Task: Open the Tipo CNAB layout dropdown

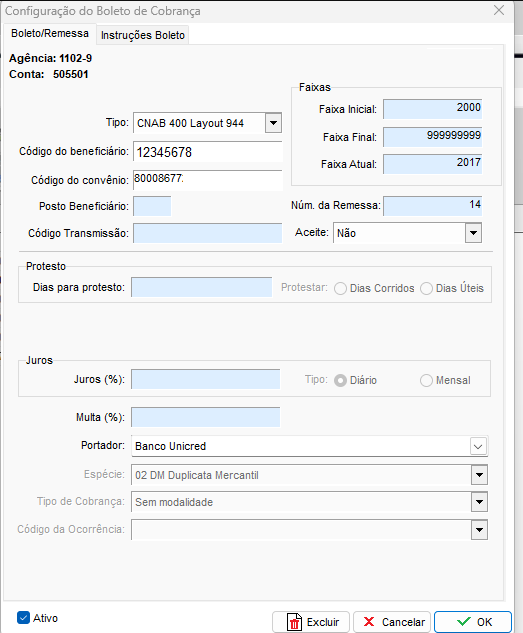Action: tap(273, 123)
